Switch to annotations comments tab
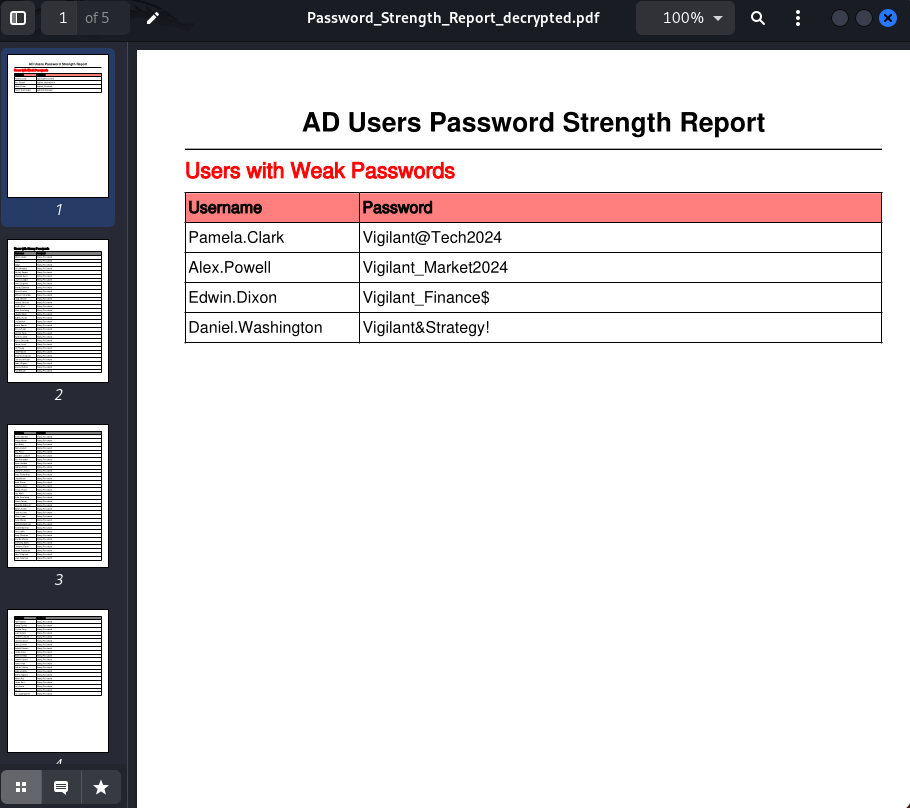Image resolution: width=910 pixels, height=808 pixels. (x=61, y=787)
